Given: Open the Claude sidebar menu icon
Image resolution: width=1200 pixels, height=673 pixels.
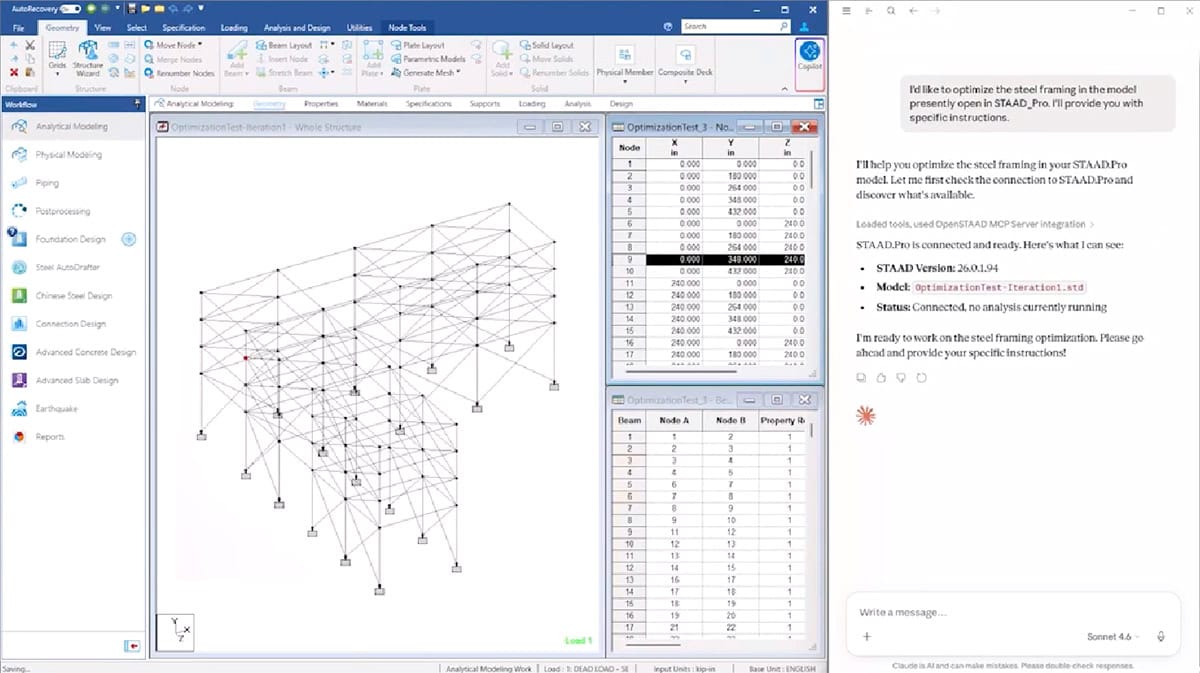Looking at the screenshot, I should click(847, 11).
